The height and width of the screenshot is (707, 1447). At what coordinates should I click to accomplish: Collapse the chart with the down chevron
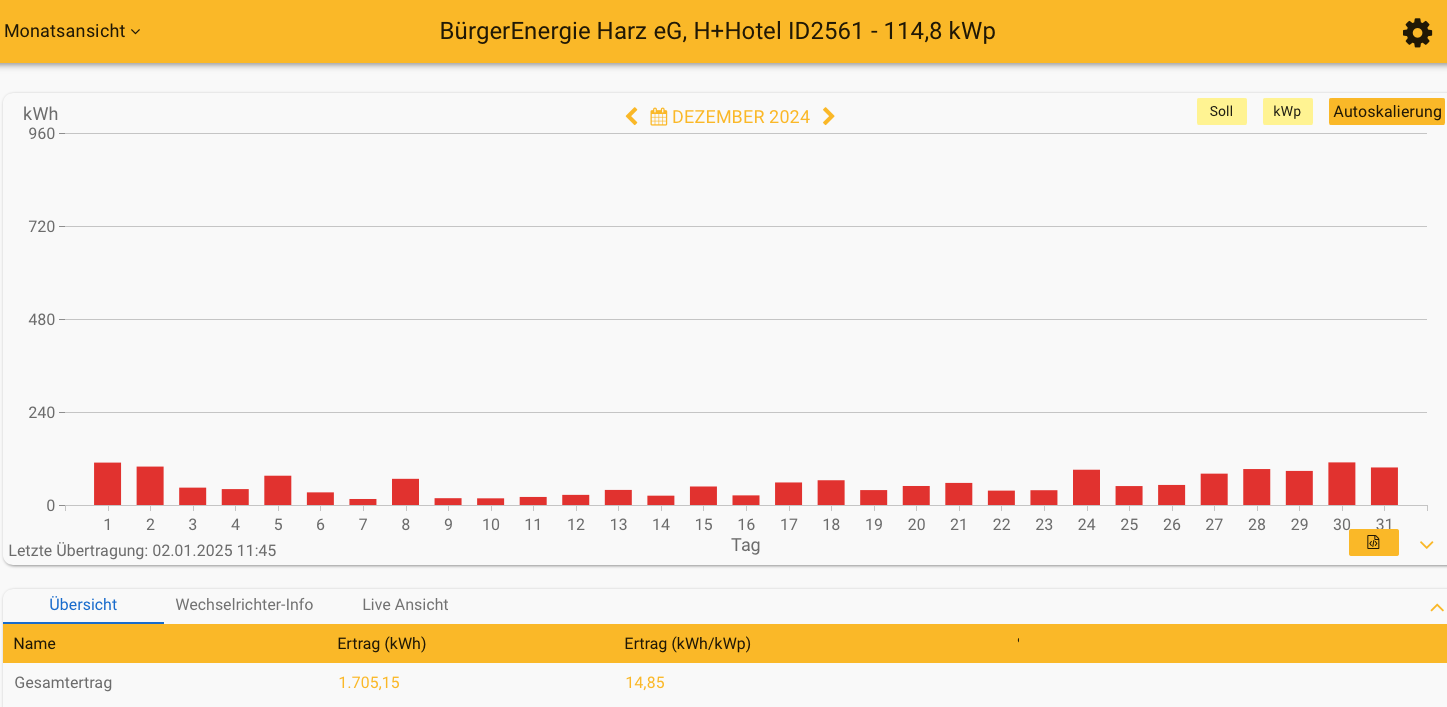point(1426,545)
